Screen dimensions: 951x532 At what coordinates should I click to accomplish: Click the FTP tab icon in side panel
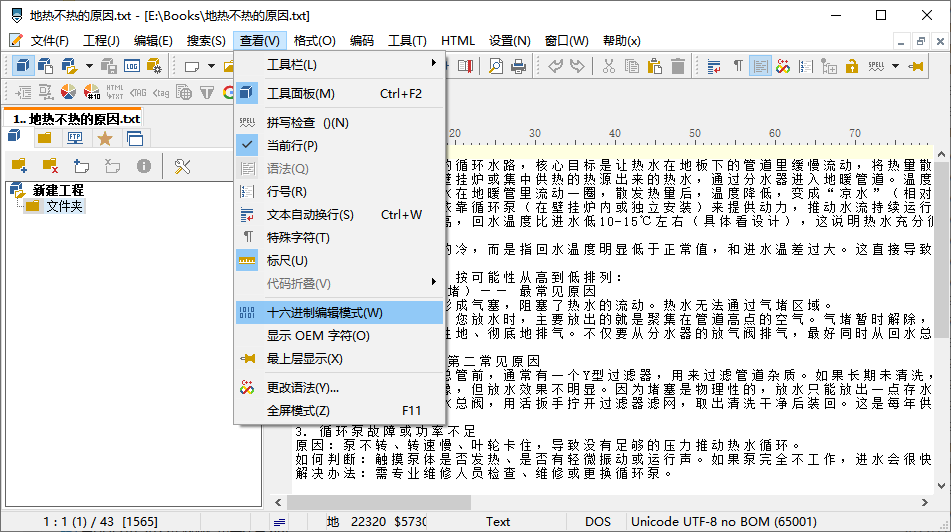pos(75,138)
